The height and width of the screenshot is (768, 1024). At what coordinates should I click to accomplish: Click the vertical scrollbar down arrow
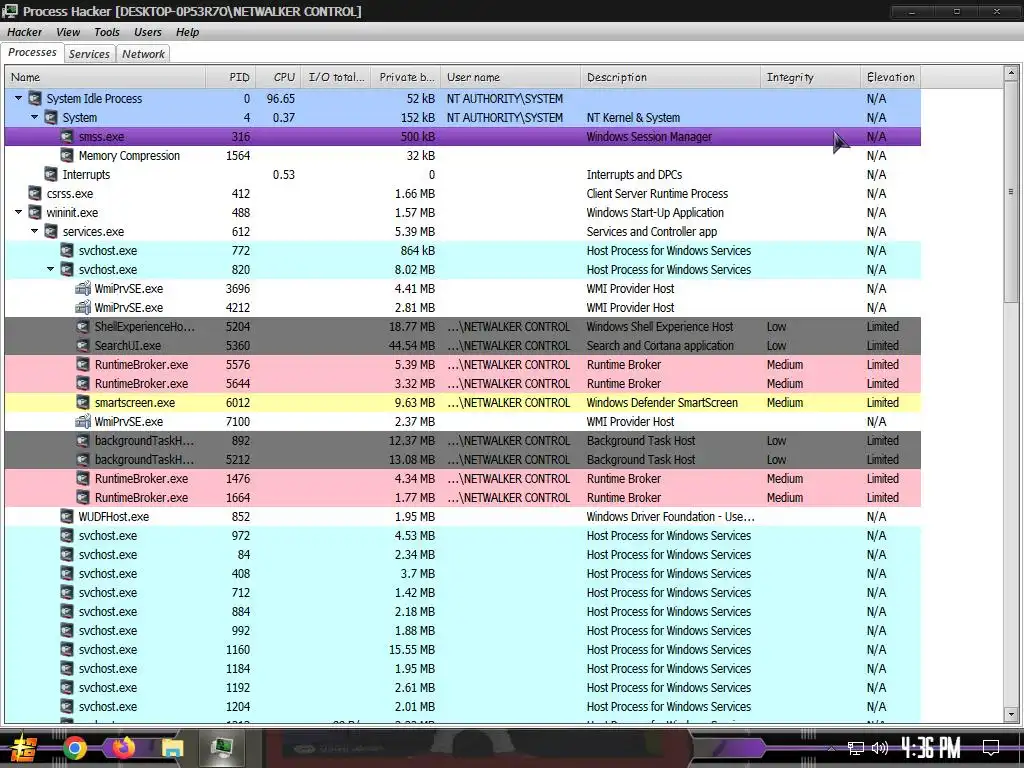coord(1011,714)
